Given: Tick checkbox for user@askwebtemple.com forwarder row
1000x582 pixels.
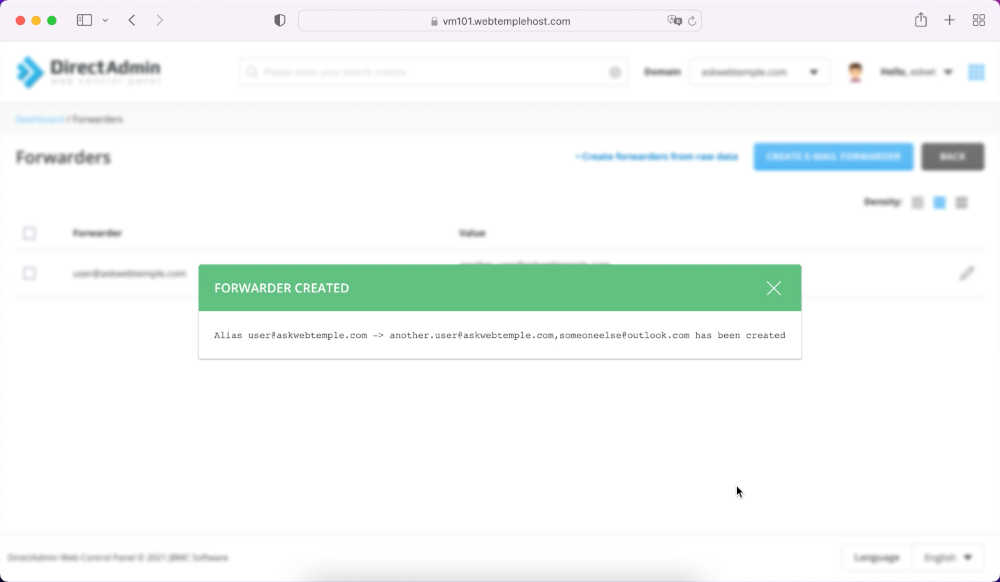Looking at the screenshot, I should coord(29,273).
